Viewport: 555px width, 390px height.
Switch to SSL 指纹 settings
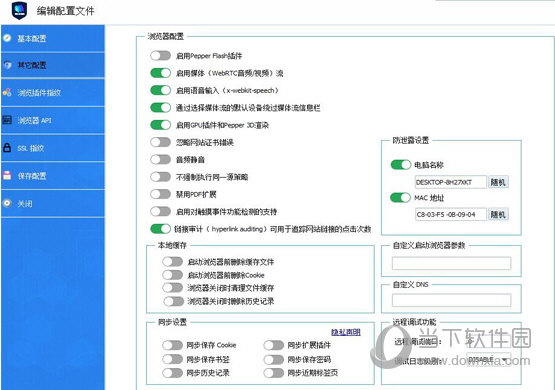click(53, 148)
